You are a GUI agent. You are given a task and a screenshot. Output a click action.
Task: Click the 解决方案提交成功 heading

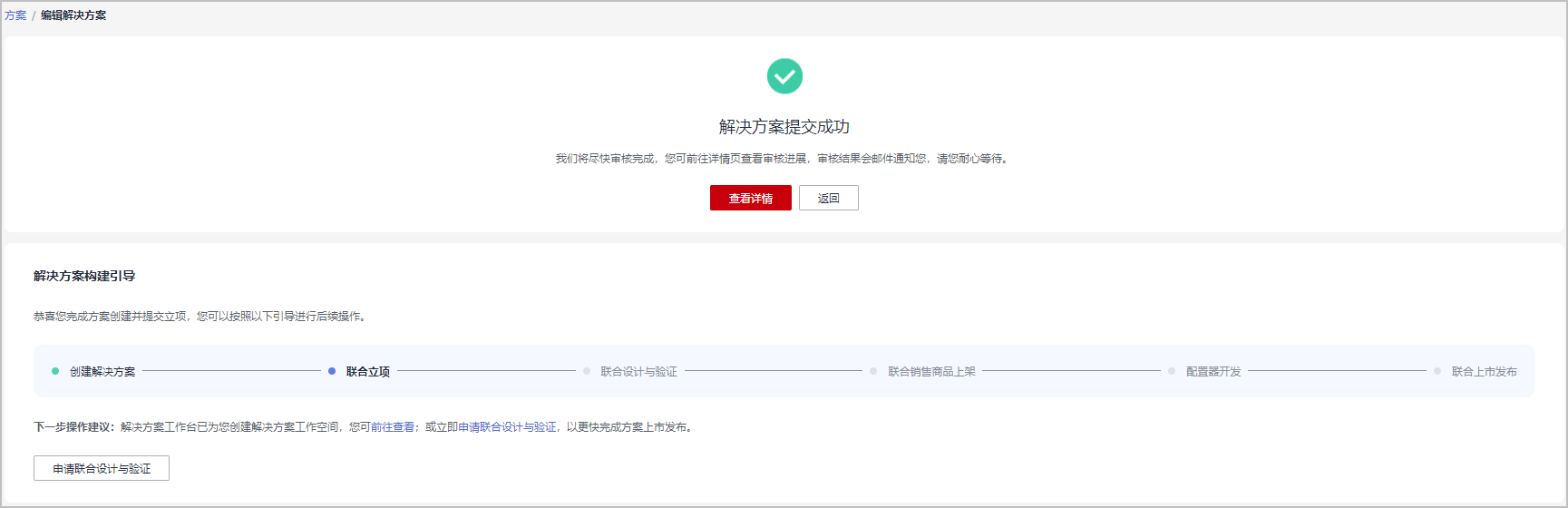click(x=784, y=127)
